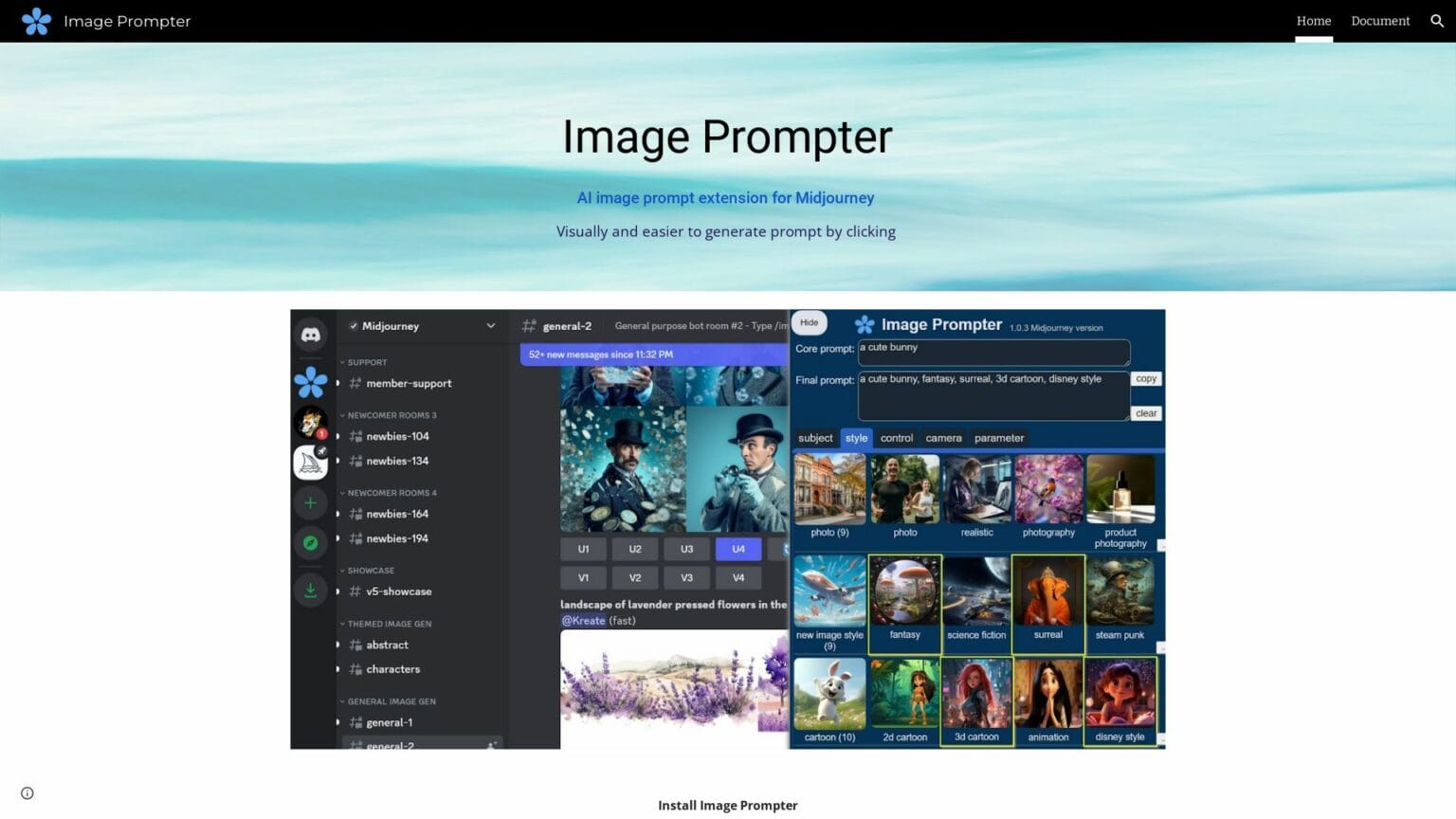This screenshot has height=819, width=1456.
Task: Click the Image Prompter flower logo in the panel
Action: click(865, 324)
